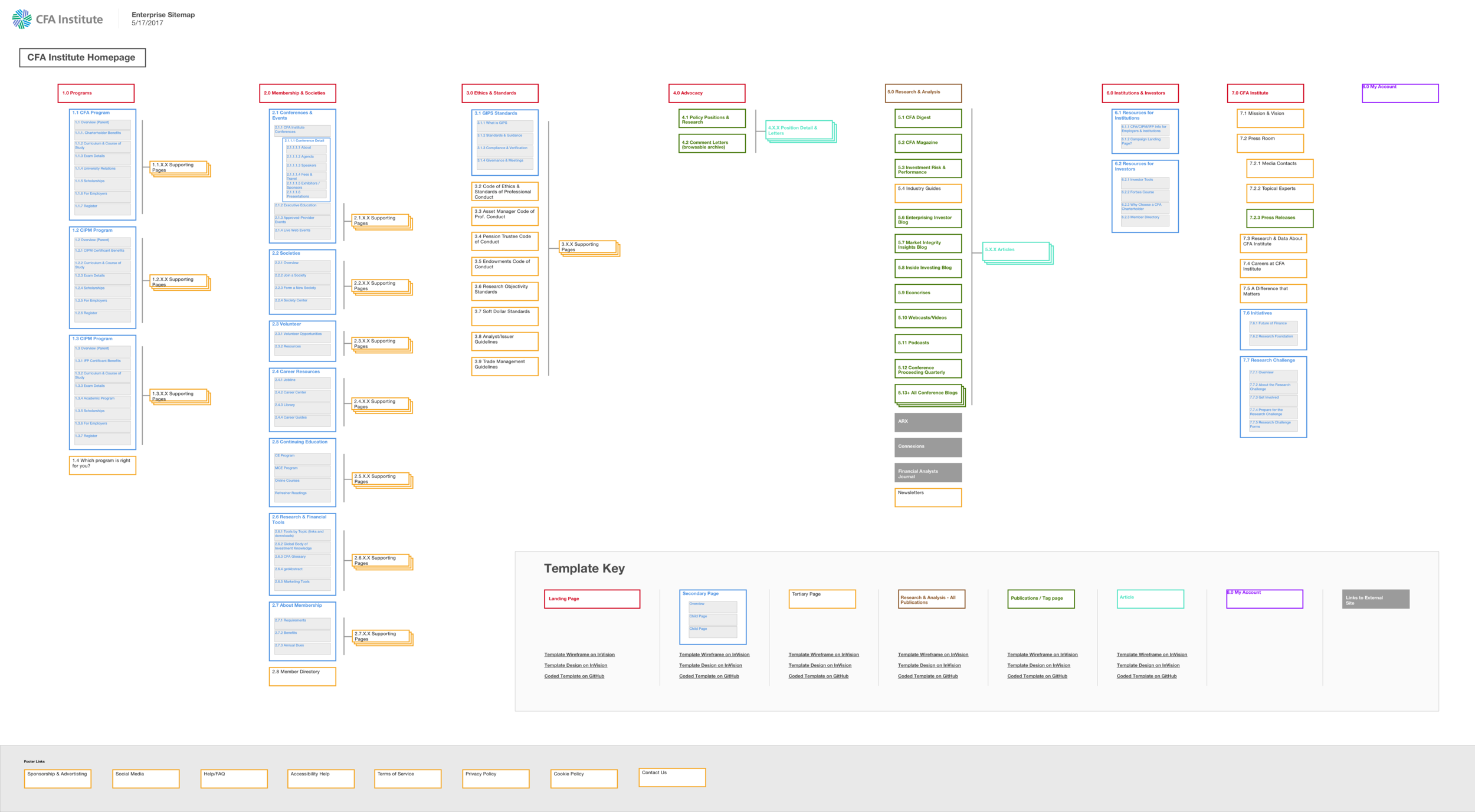Click the Sponsorship & Advertising footer link box
Screen dimensions: 1475x812
tap(58, 779)
